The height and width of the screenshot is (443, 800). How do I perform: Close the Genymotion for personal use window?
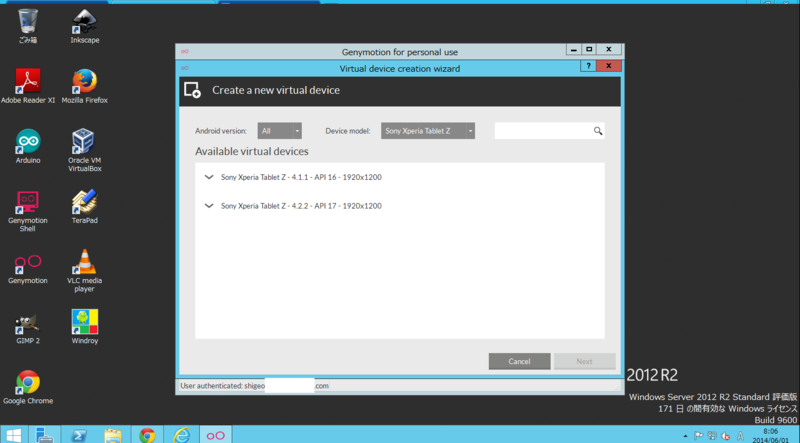point(609,50)
